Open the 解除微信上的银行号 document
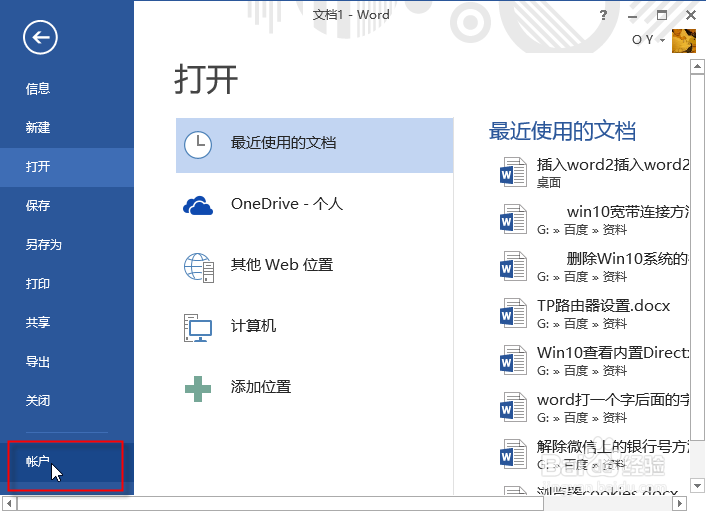The image size is (706, 512). tap(593, 455)
